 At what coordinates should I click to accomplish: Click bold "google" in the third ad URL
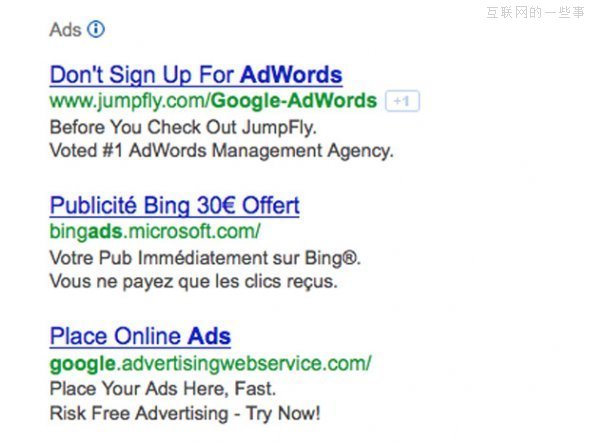83,364
